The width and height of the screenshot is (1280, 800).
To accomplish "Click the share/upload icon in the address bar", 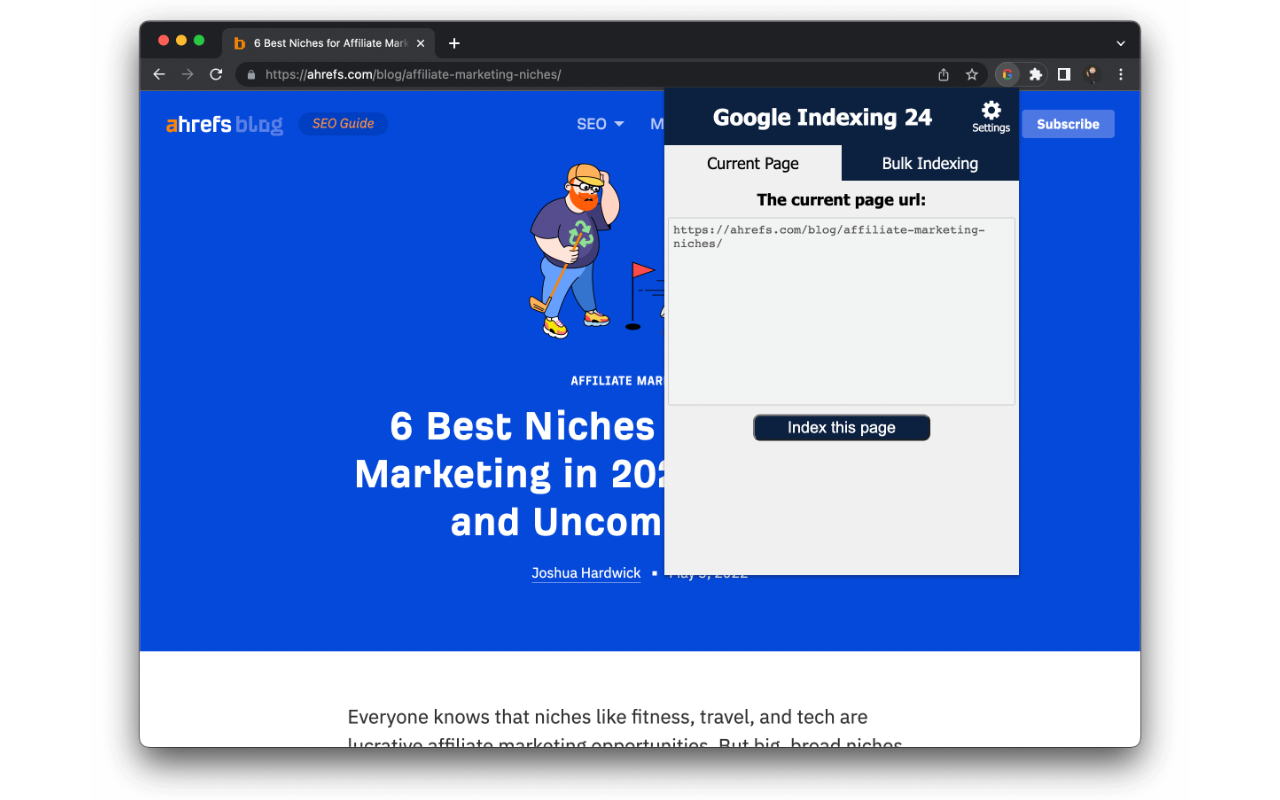I will point(942,74).
